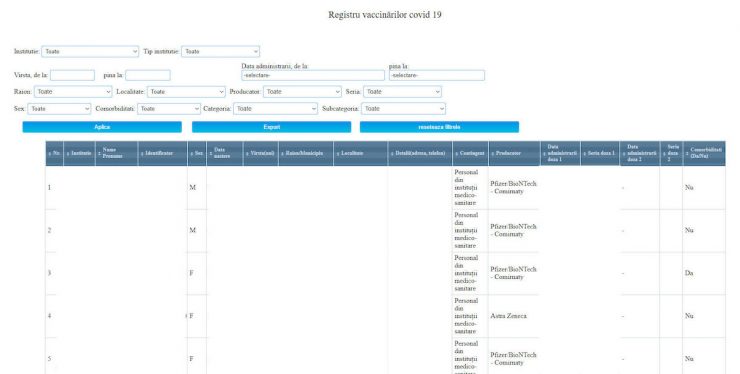
Task: Click the Export button
Action: tap(271, 127)
